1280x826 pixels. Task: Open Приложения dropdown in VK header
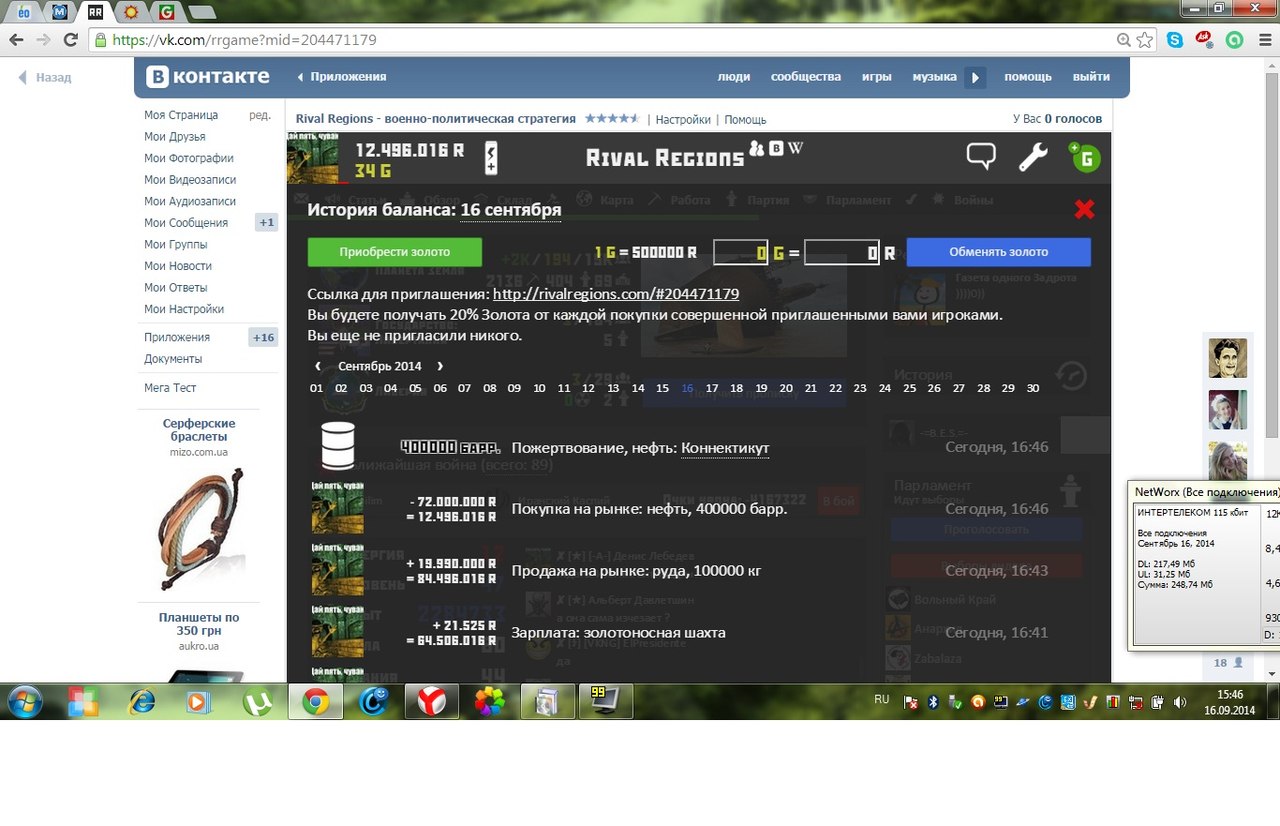[342, 77]
